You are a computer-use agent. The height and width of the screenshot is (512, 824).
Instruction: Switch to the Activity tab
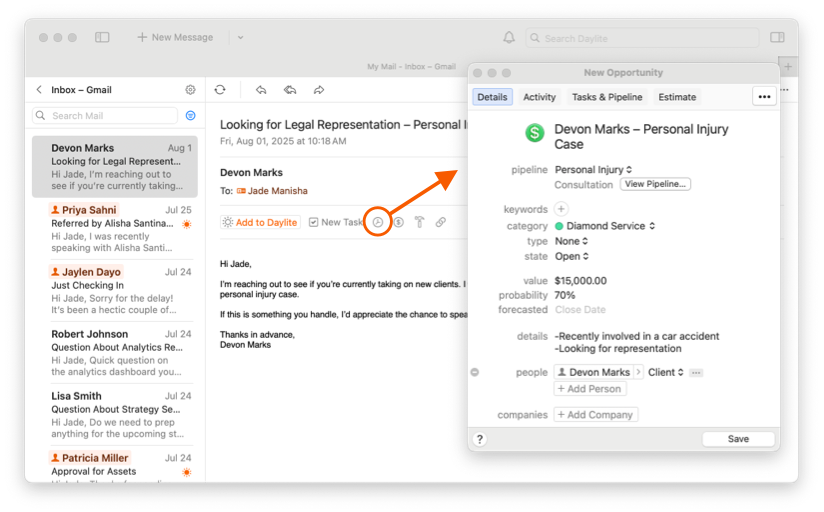tap(539, 97)
